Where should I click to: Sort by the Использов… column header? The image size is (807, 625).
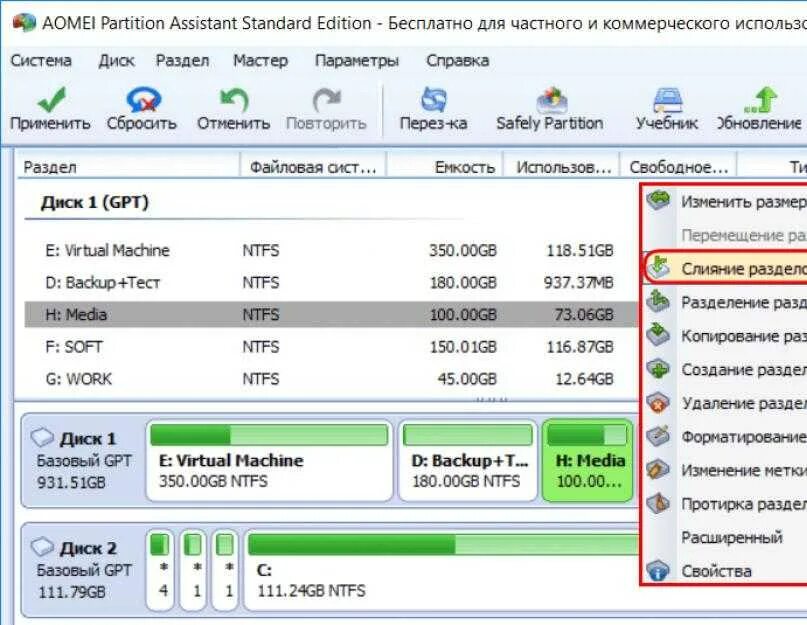[x=562, y=167]
